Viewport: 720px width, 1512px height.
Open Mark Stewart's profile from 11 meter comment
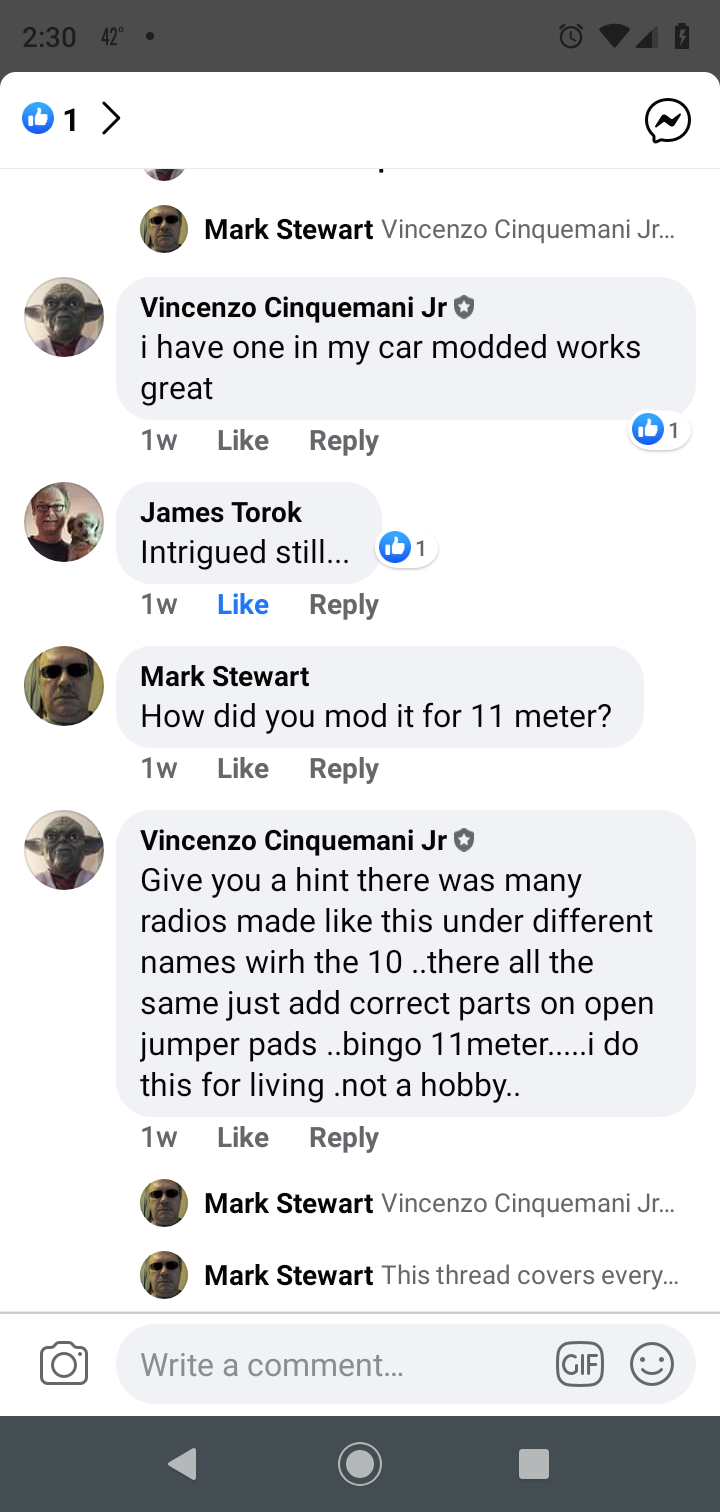point(225,676)
